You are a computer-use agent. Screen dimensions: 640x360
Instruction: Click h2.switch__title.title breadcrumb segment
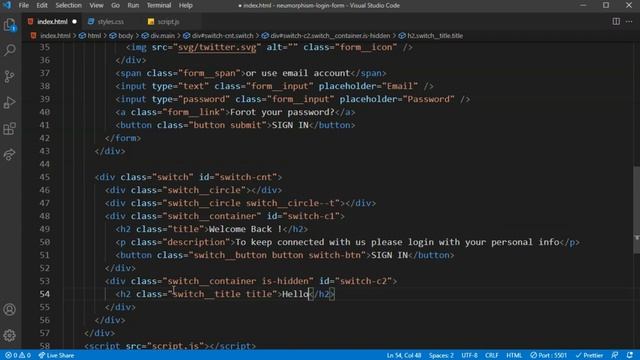click(x=435, y=36)
